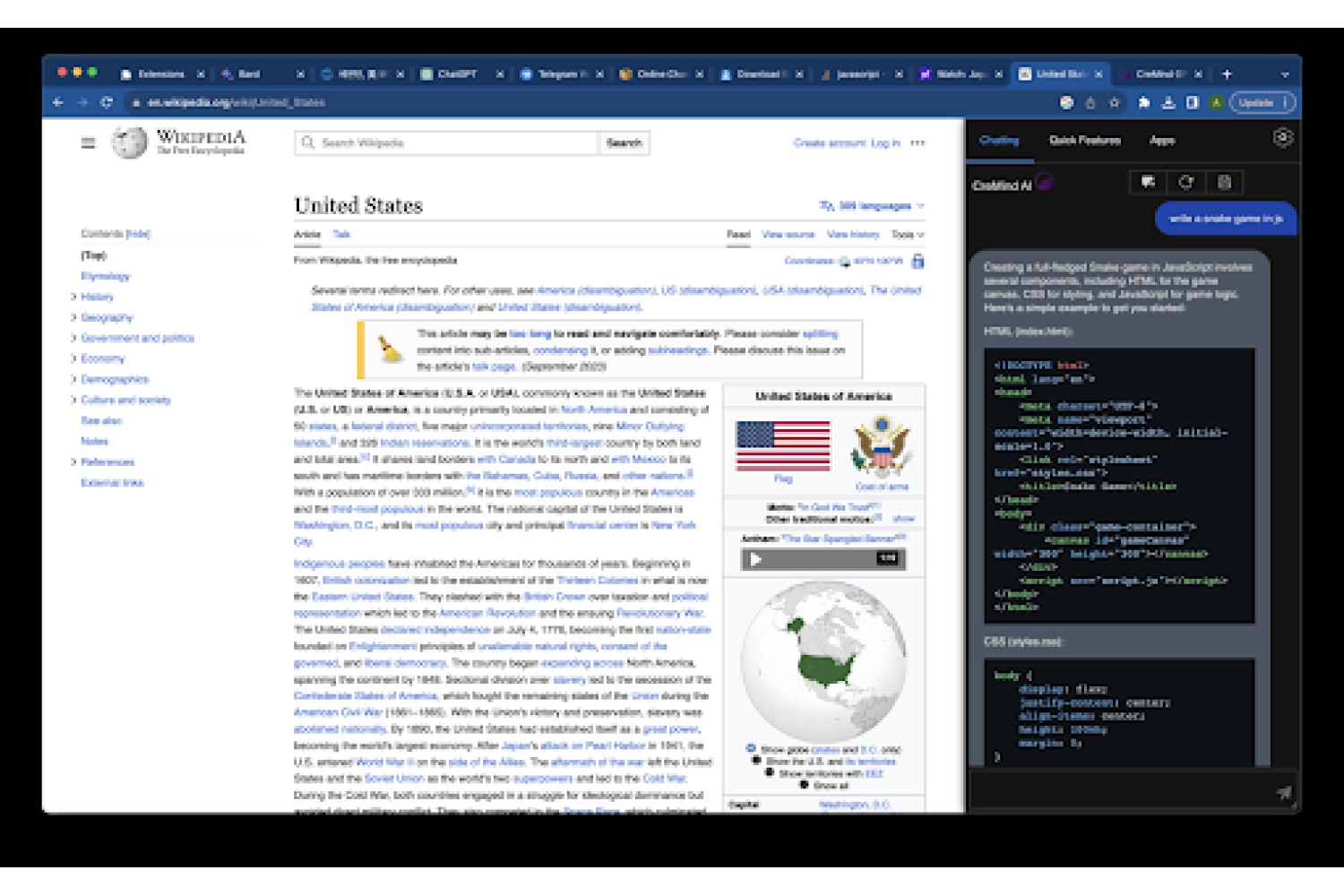This screenshot has width=1344, height=896.
Task: Click the translation icon in the address bar
Action: pyautogui.click(x=1066, y=103)
